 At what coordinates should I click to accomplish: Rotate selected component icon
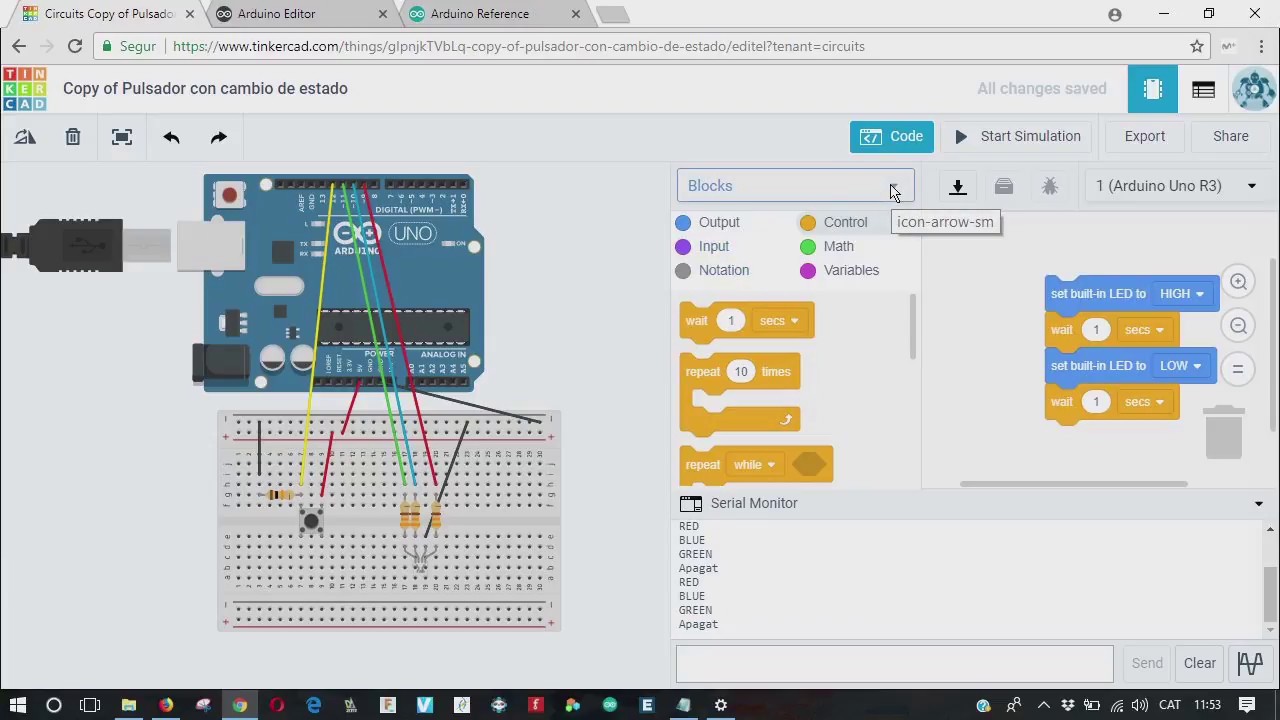(25, 137)
